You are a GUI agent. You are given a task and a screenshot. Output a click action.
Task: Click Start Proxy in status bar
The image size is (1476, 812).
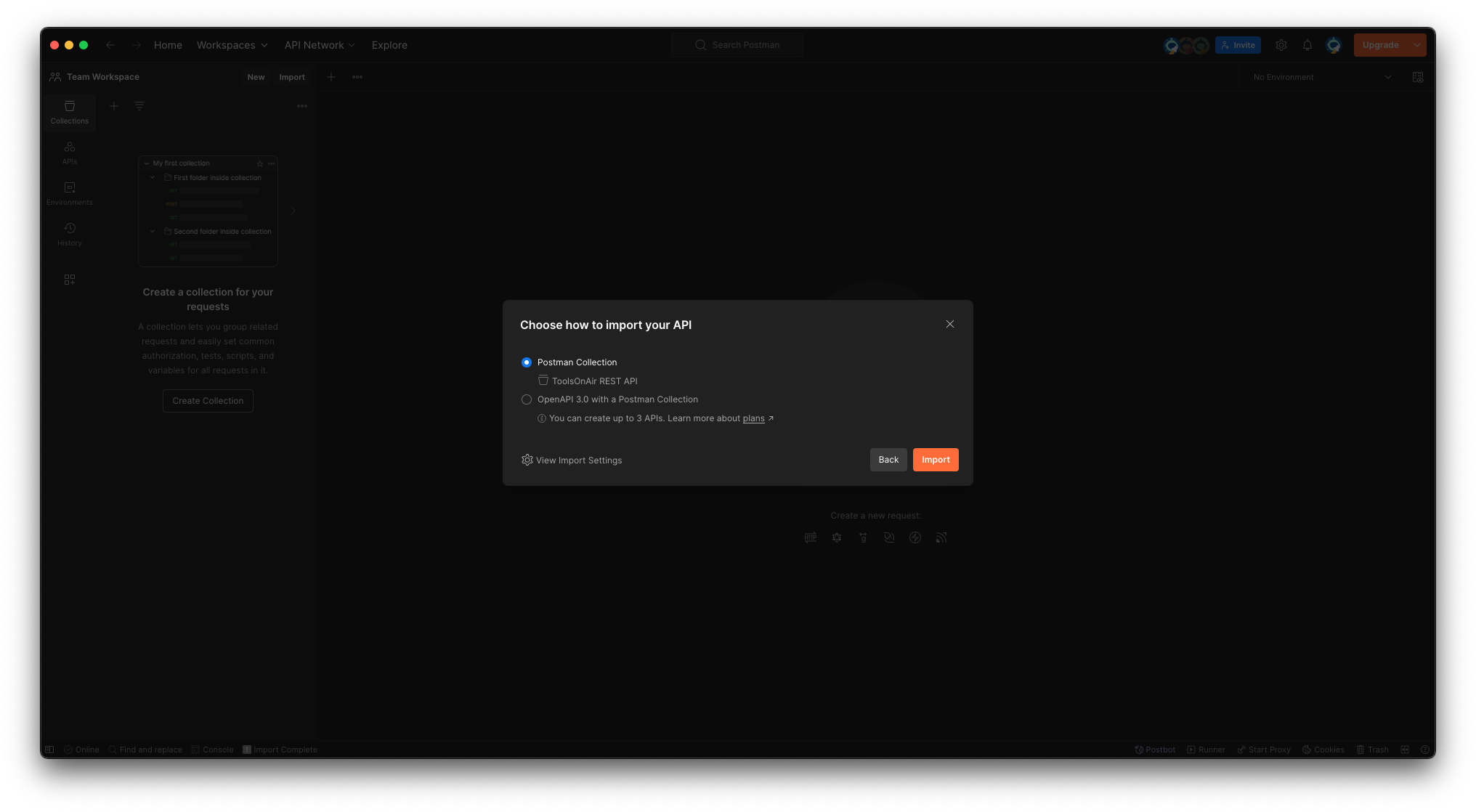coord(1264,750)
